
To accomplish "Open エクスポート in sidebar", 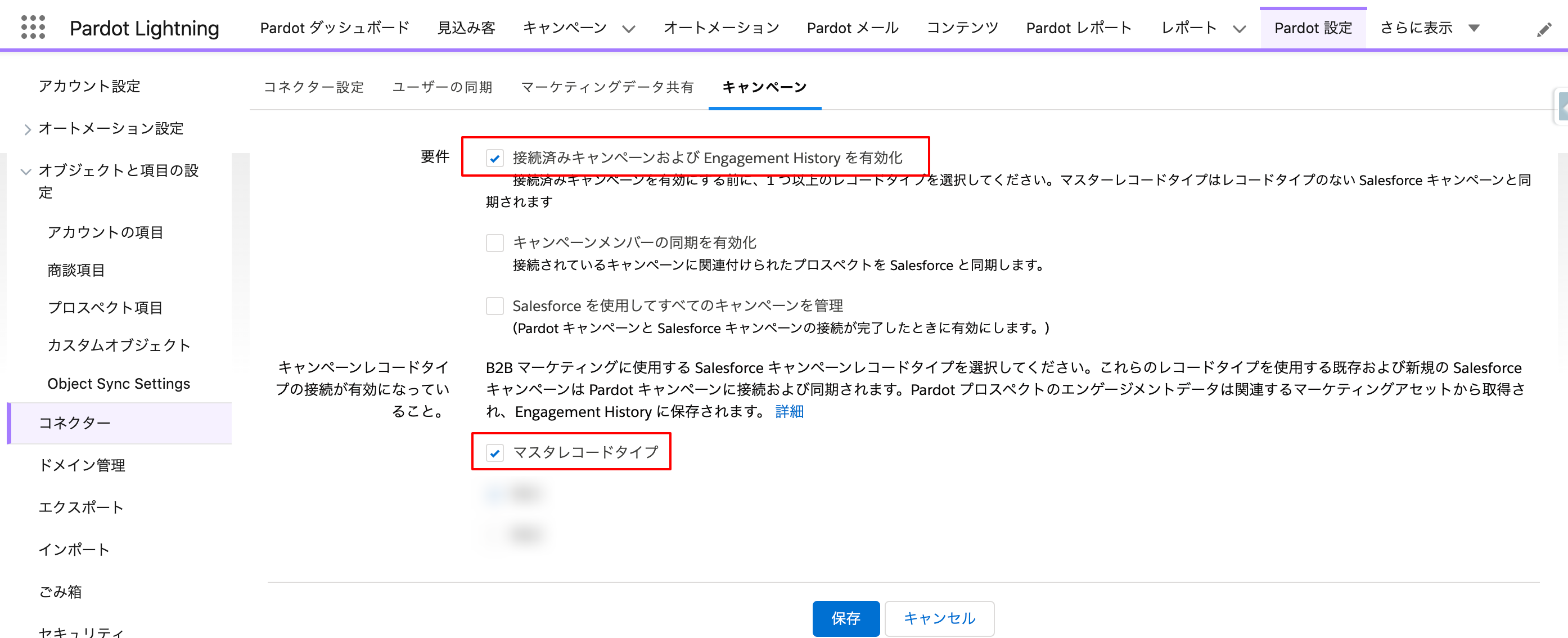I will [81, 507].
